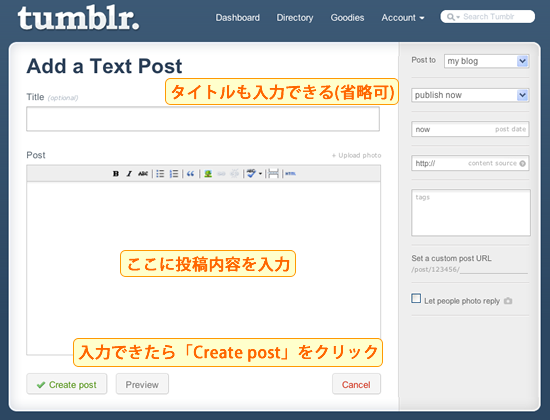This screenshot has width=550, height=420.
Task: Toggle the spellcheck ABC checkmark icon
Action: click(x=251, y=174)
